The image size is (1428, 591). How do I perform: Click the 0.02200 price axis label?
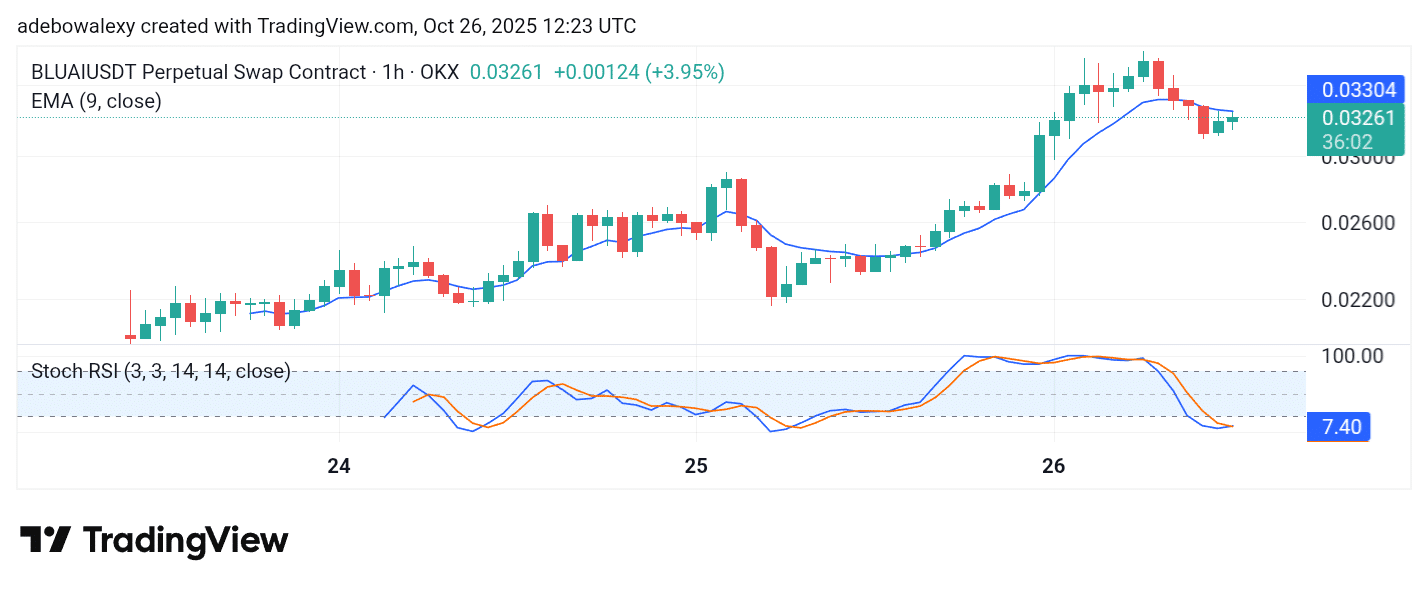1358,300
